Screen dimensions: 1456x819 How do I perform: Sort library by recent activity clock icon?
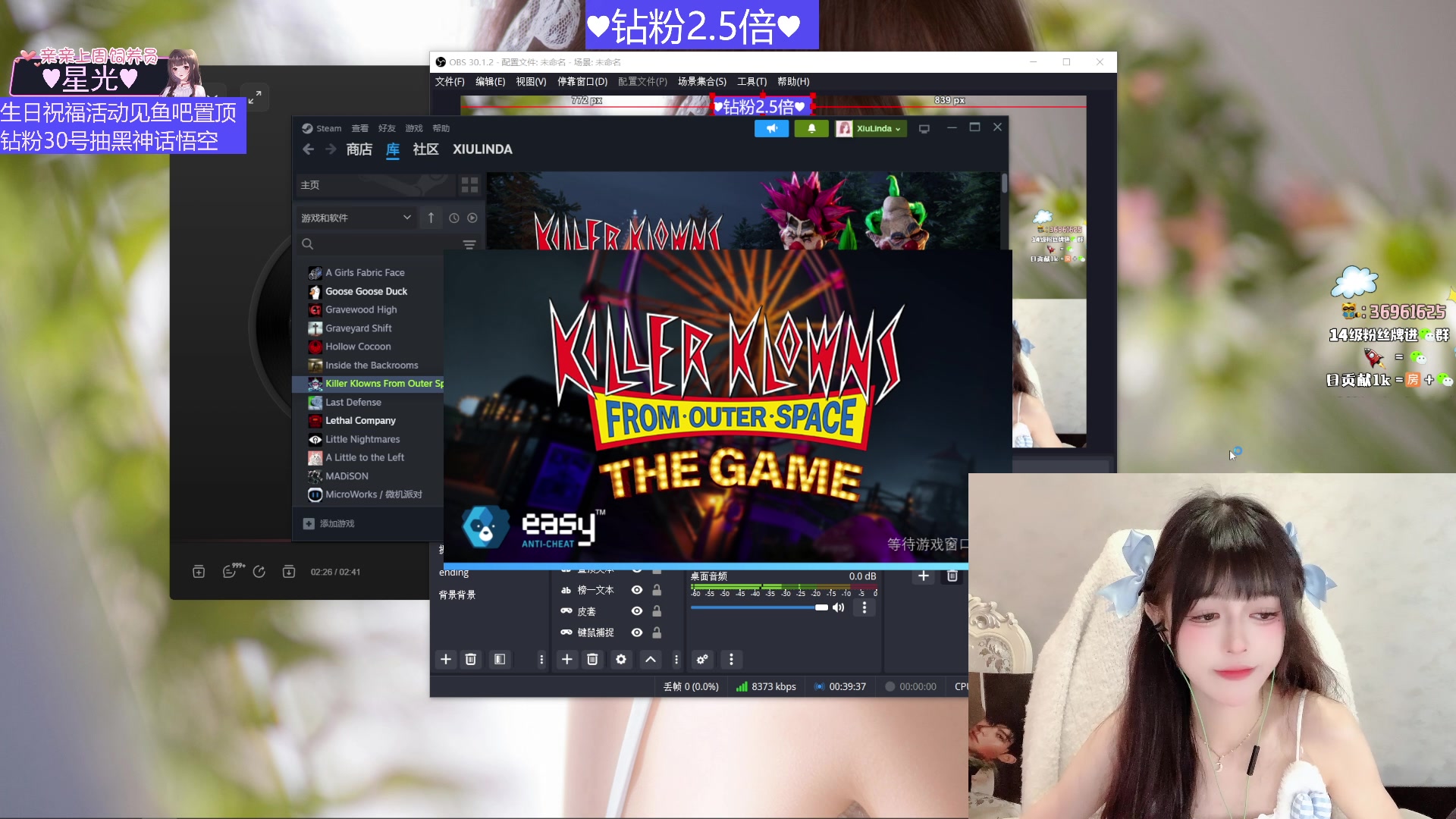pos(453,218)
